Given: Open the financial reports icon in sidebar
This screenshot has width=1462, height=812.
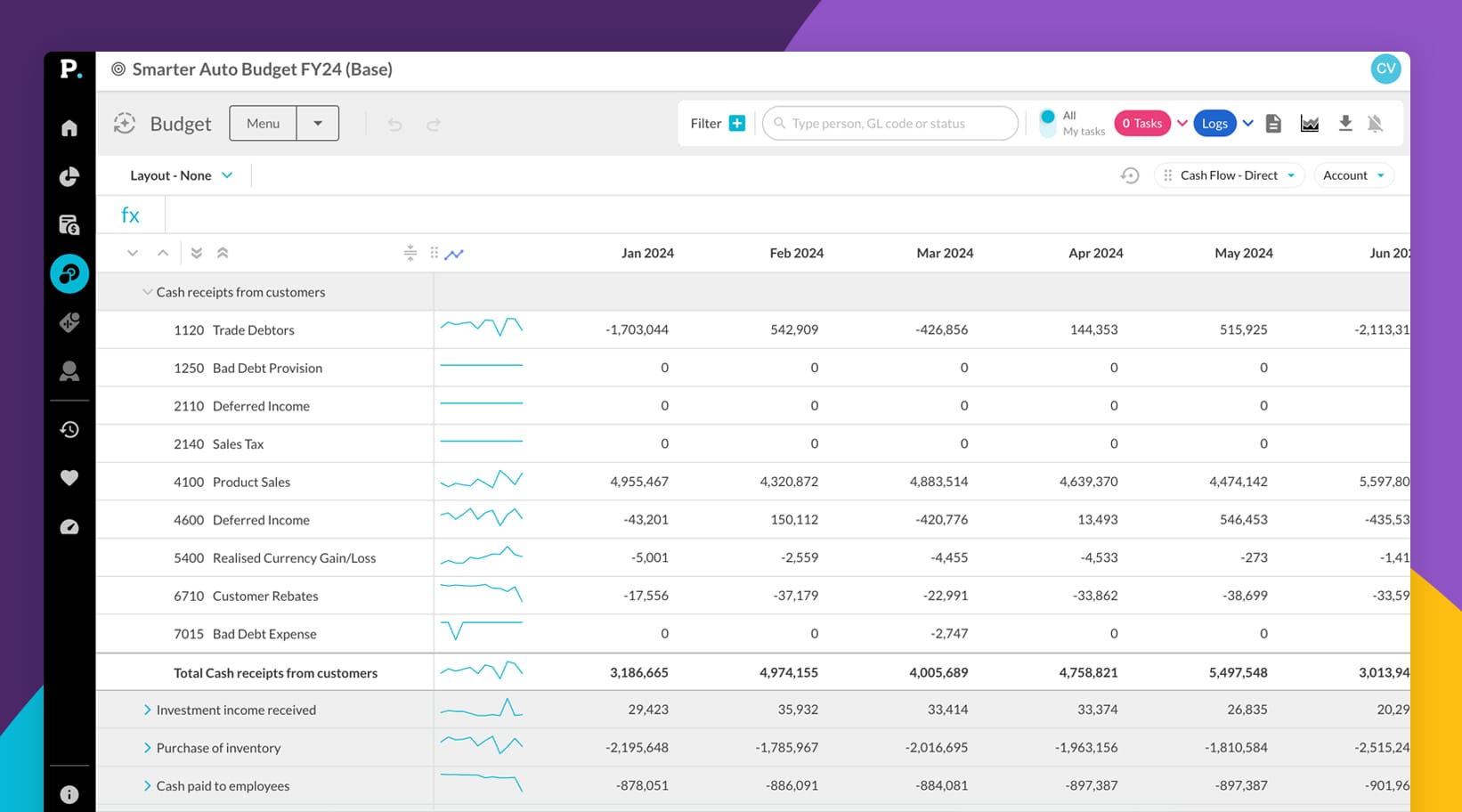Looking at the screenshot, I should [69, 224].
